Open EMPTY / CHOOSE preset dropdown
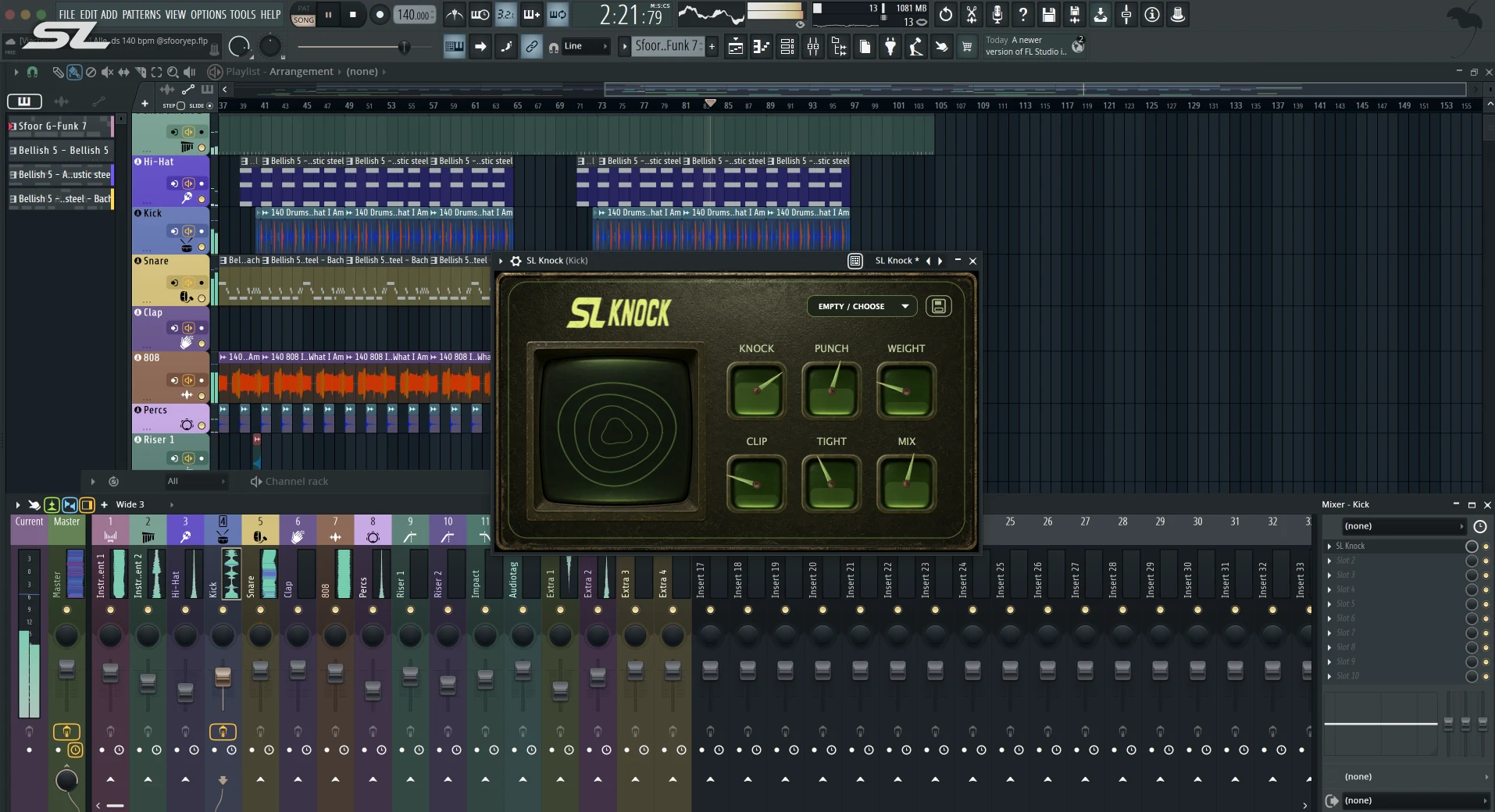This screenshot has height=812, width=1495. 862,306
